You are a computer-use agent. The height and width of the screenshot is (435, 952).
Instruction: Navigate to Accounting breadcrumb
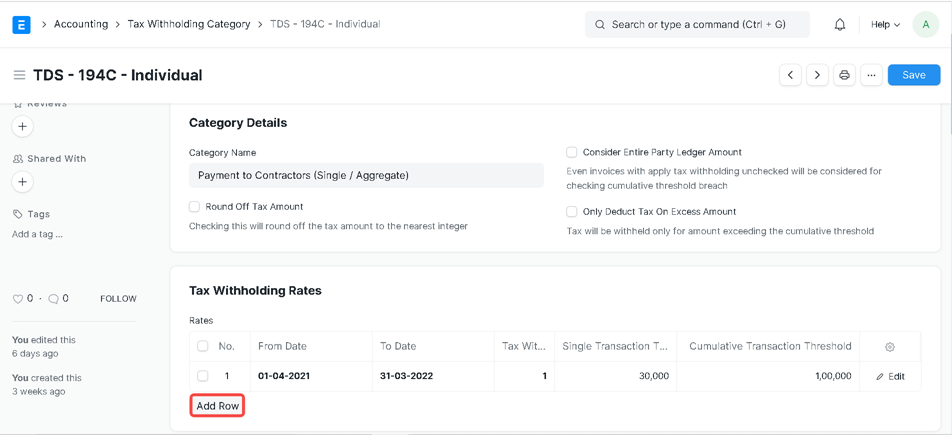tap(81, 24)
